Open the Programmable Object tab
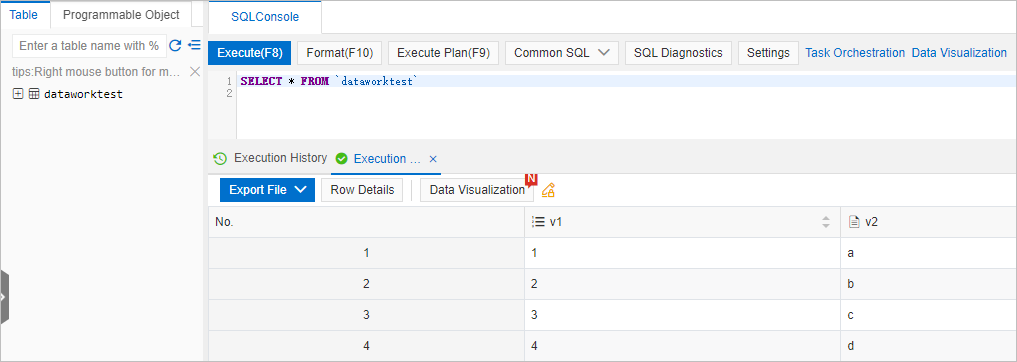The image size is (1017, 362). click(x=121, y=15)
